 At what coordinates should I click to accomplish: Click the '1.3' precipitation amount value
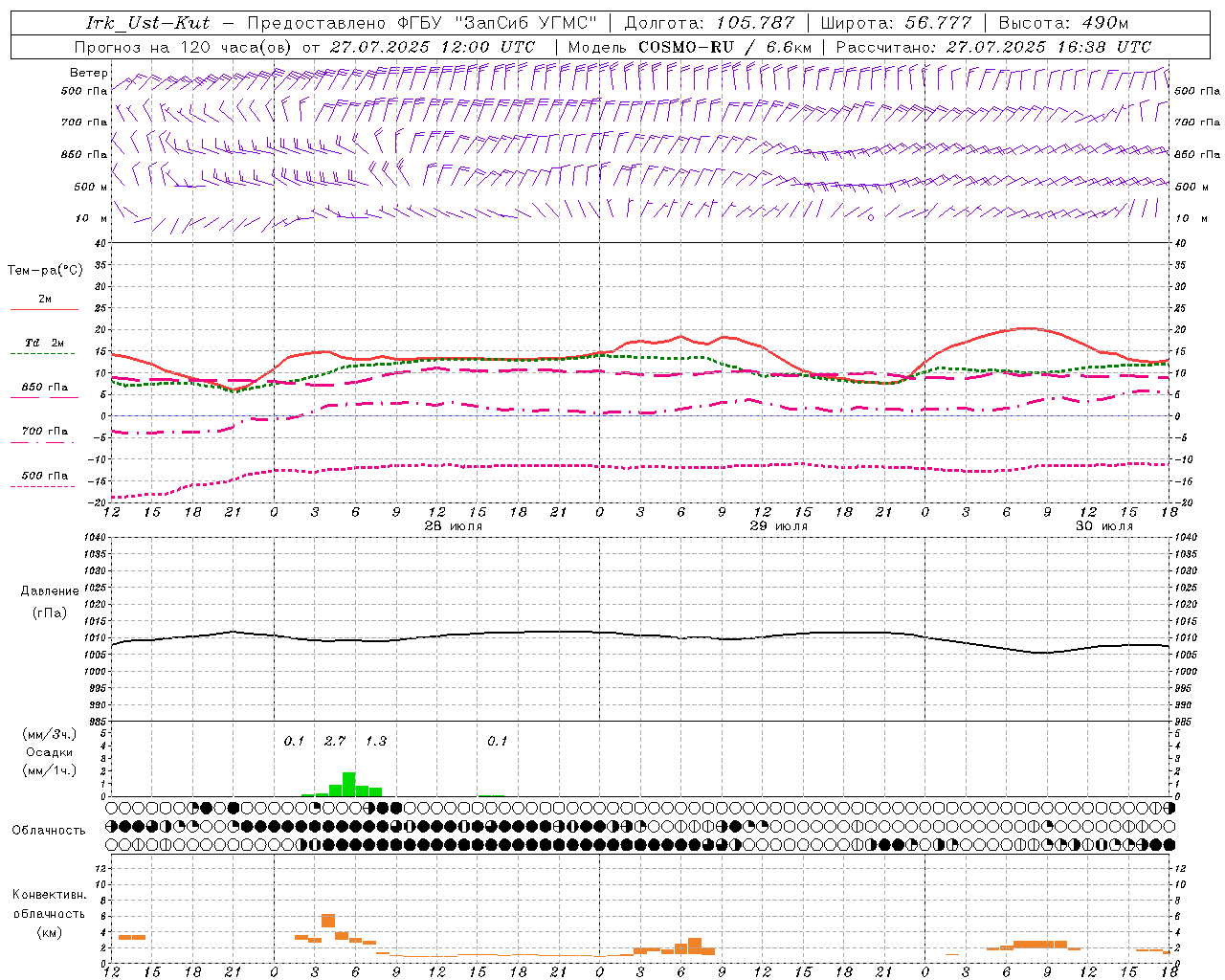click(x=376, y=741)
